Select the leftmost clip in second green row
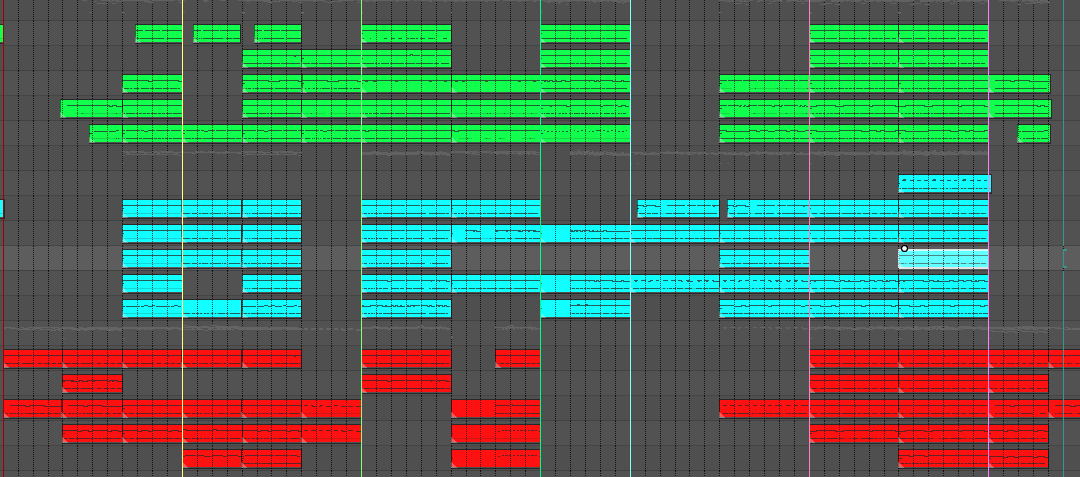 pyautogui.click(x=272, y=58)
